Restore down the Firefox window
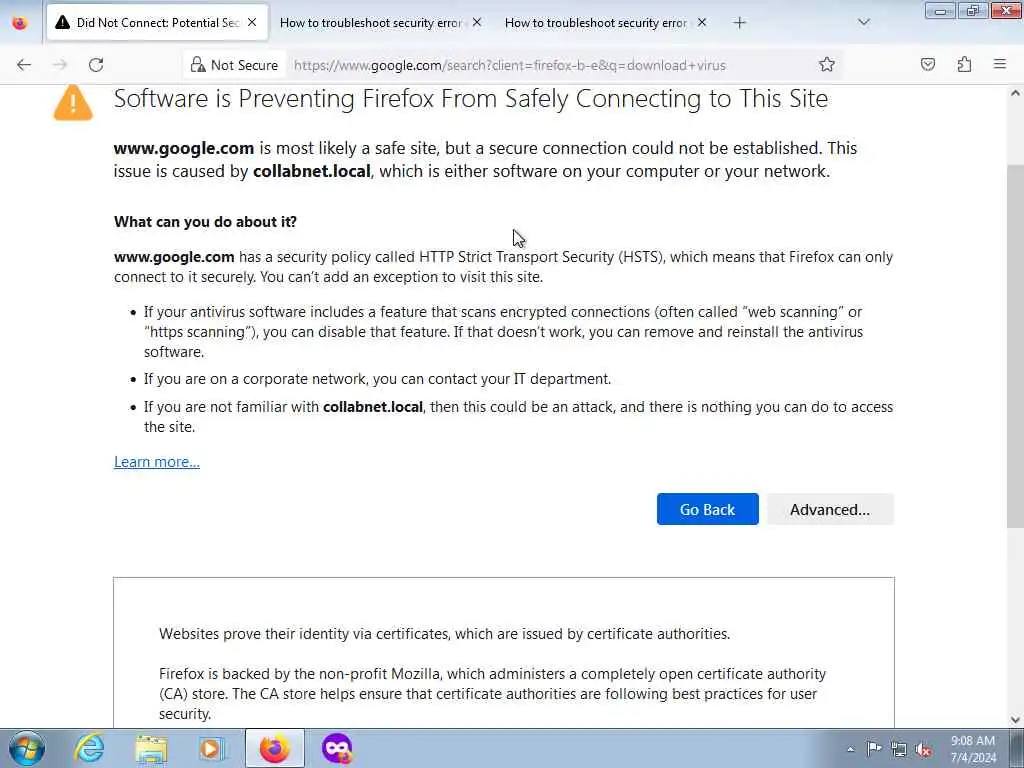Image resolution: width=1024 pixels, height=768 pixels. [973, 11]
